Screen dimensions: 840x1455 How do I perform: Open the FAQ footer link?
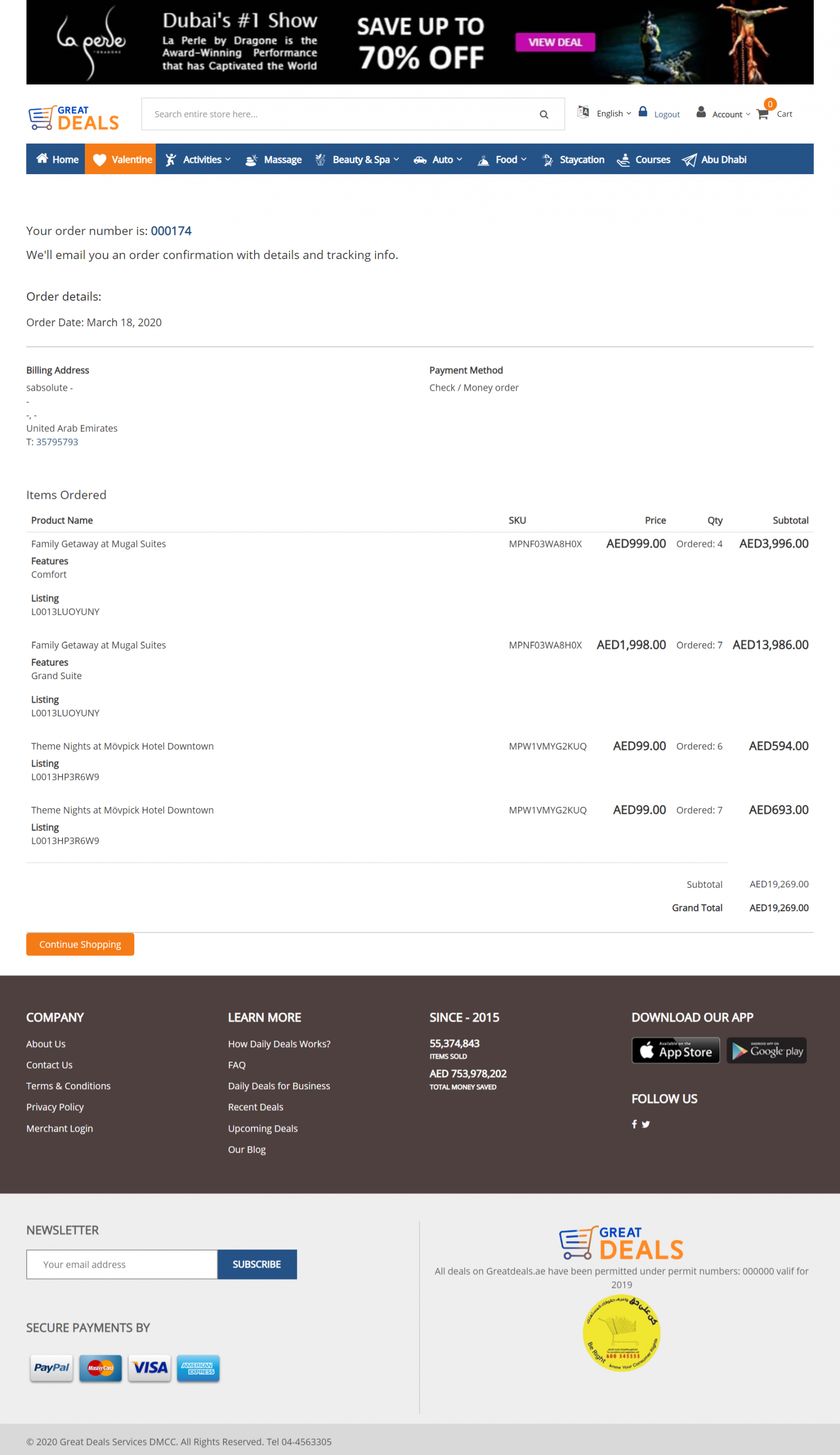[x=237, y=1065]
